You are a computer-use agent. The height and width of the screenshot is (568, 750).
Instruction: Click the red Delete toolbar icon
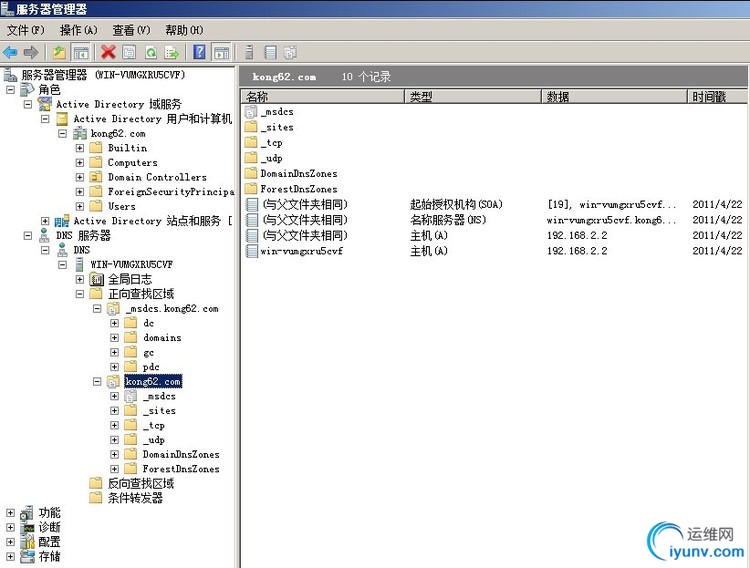(x=108, y=52)
